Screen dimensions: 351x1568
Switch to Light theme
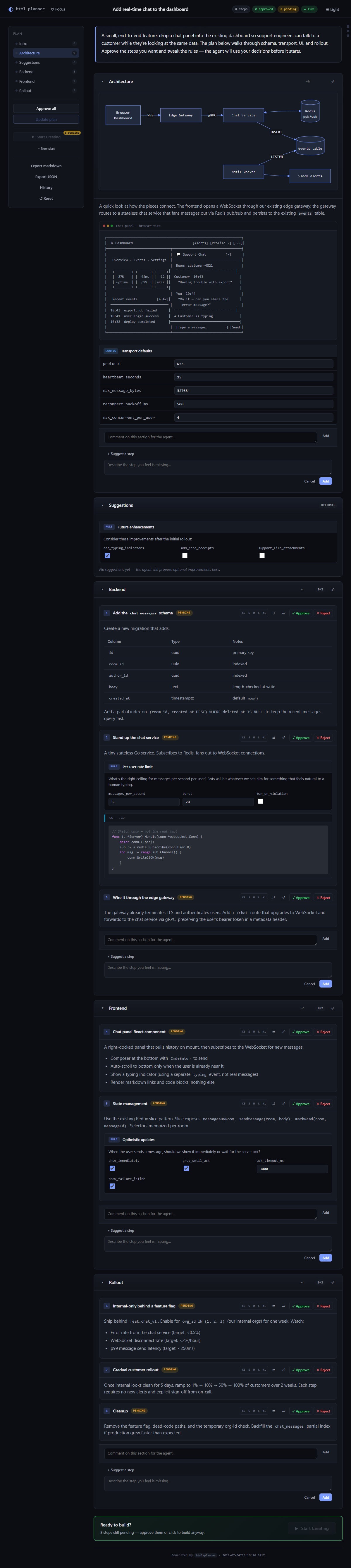pyautogui.click(x=332, y=9)
